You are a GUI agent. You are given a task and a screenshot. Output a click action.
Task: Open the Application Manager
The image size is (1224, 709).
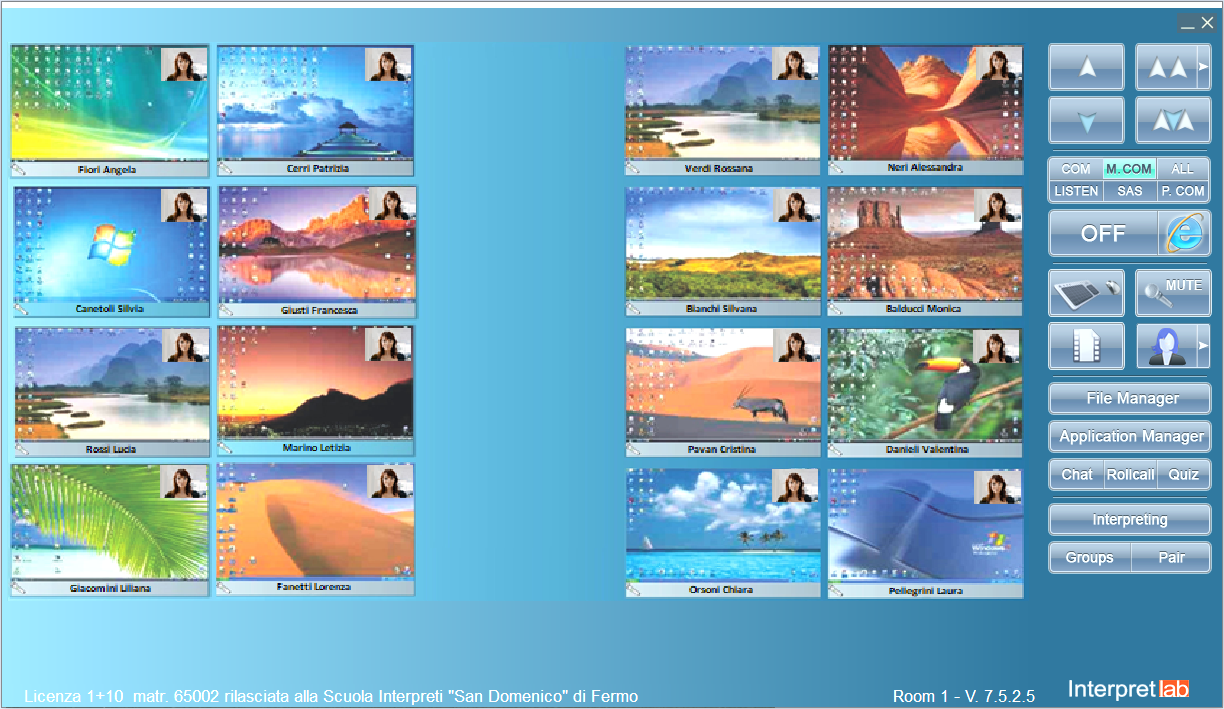(1130, 436)
